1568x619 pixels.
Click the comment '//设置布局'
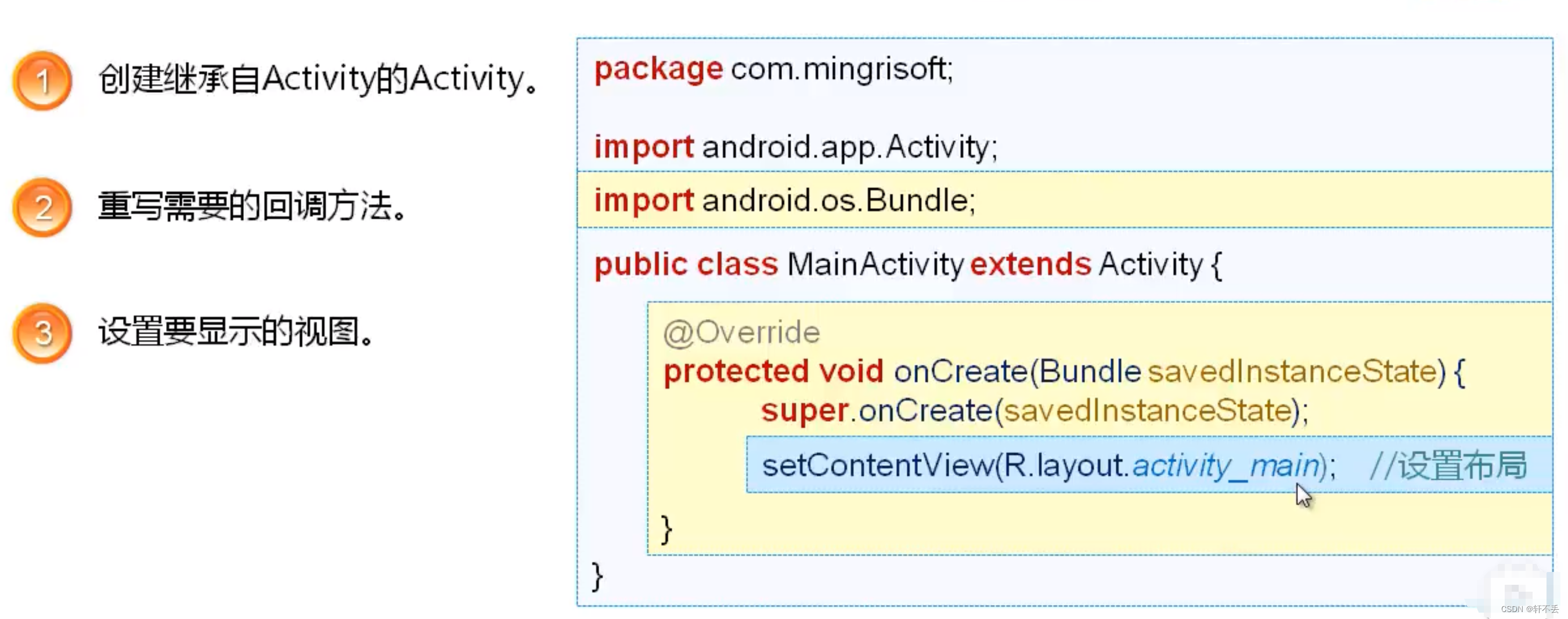coord(1448,465)
